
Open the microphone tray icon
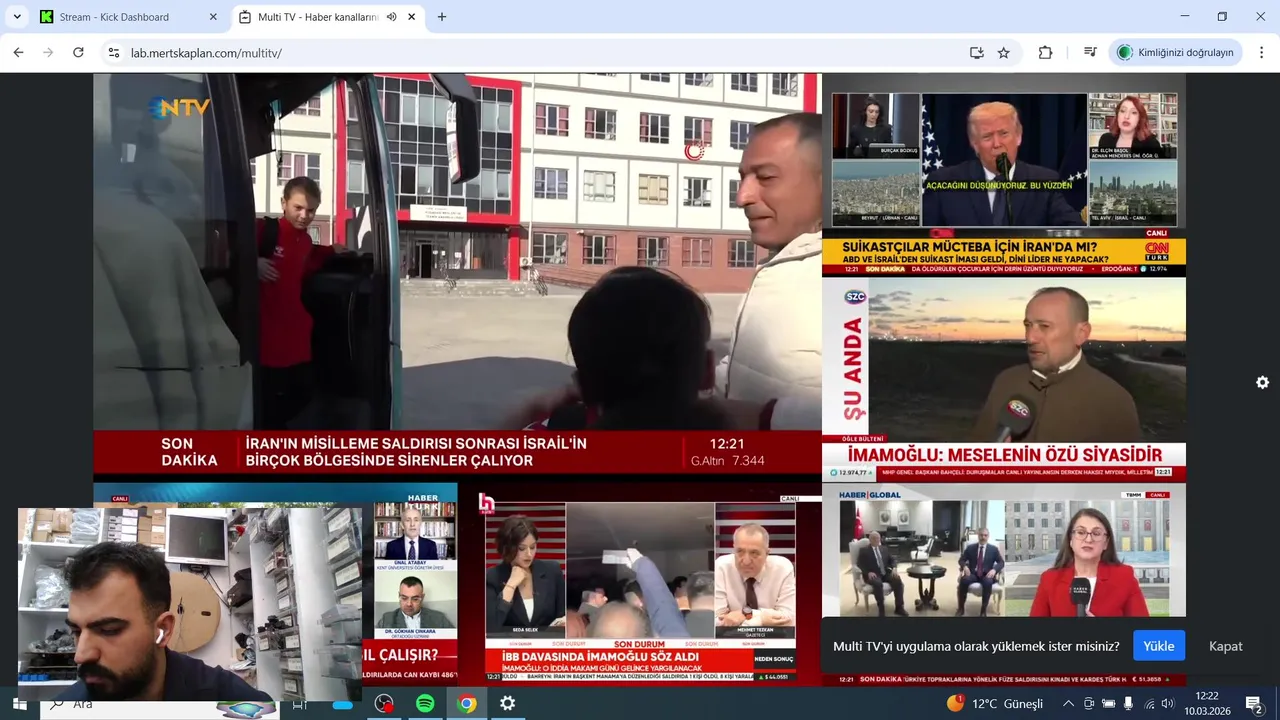click(1128, 704)
